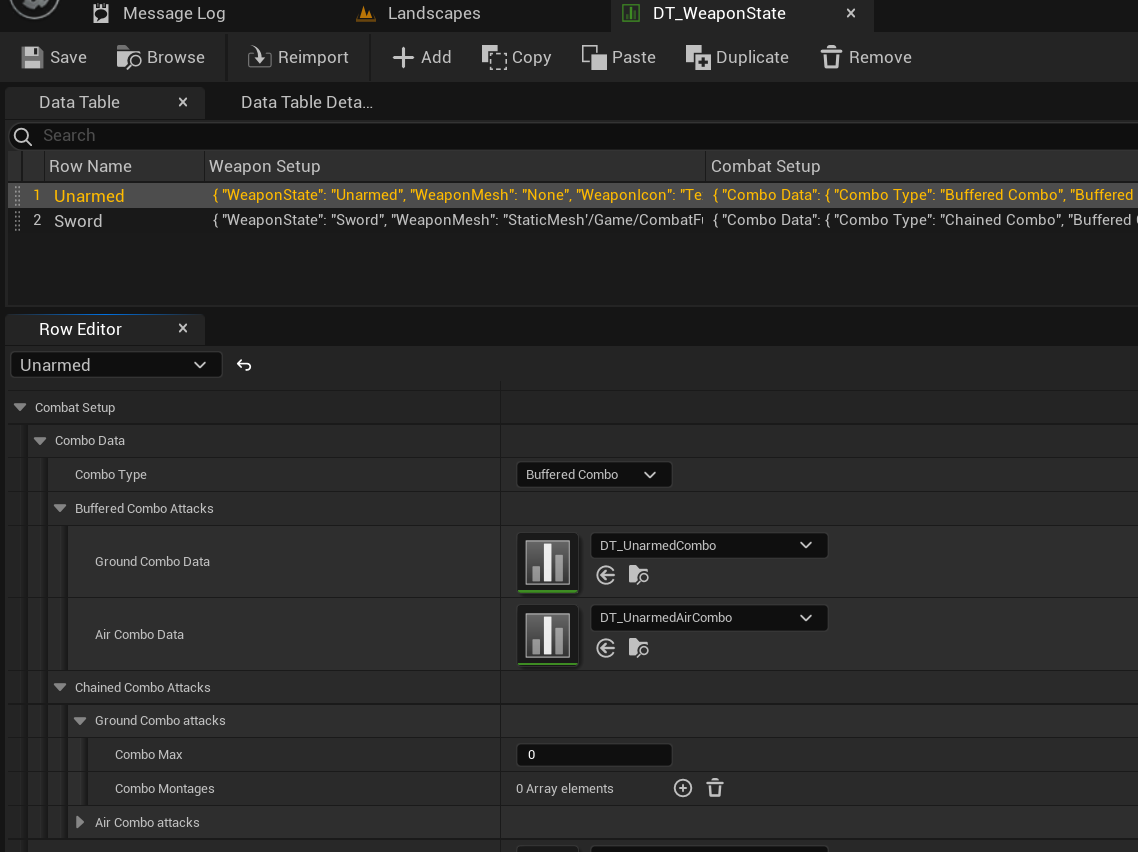The image size is (1138, 852).
Task: Click the Combo Max value field
Action: click(594, 755)
